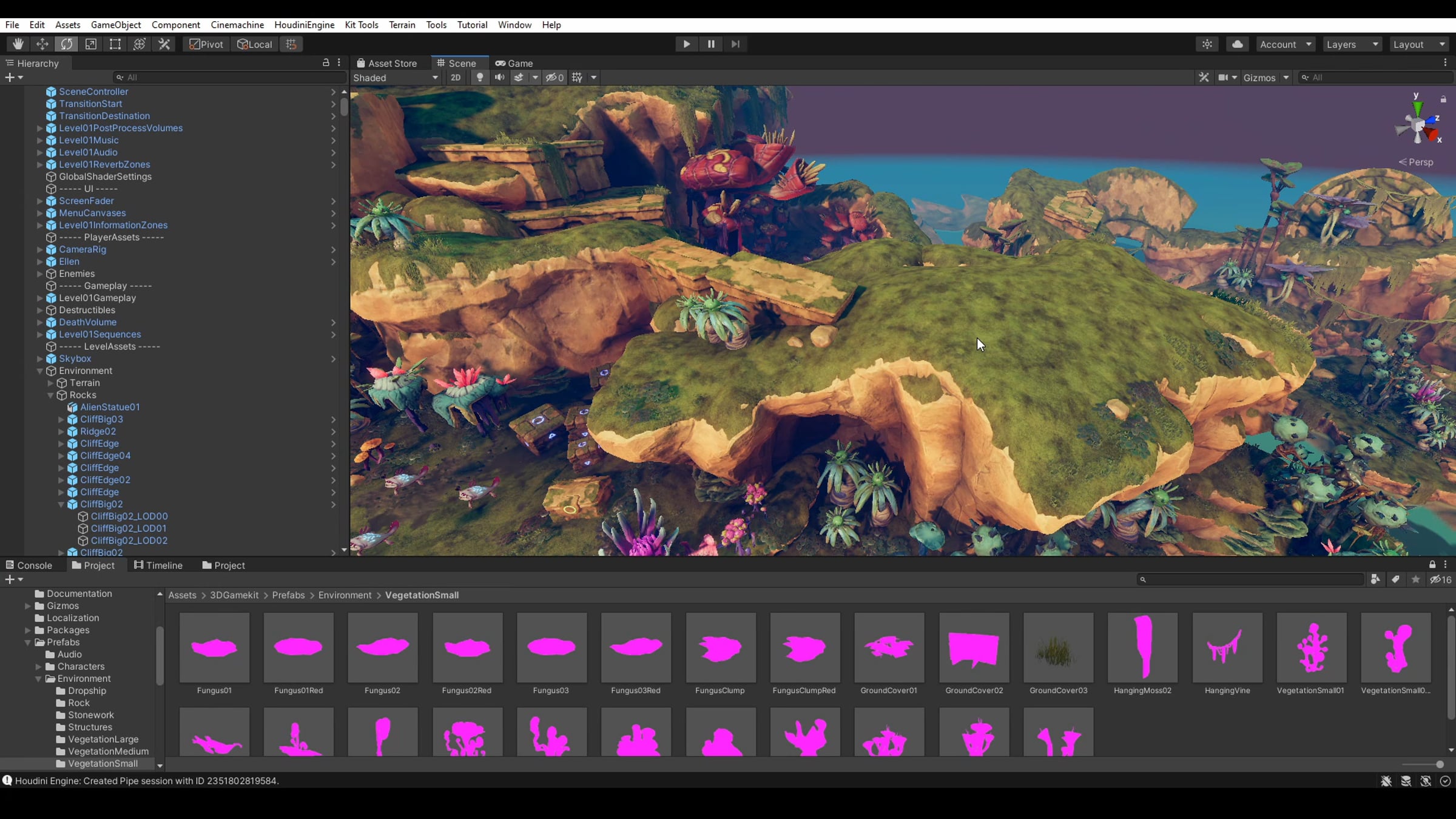The image size is (1456, 819).
Task: Open the Shaded draw mode dropdown
Action: tap(396, 78)
